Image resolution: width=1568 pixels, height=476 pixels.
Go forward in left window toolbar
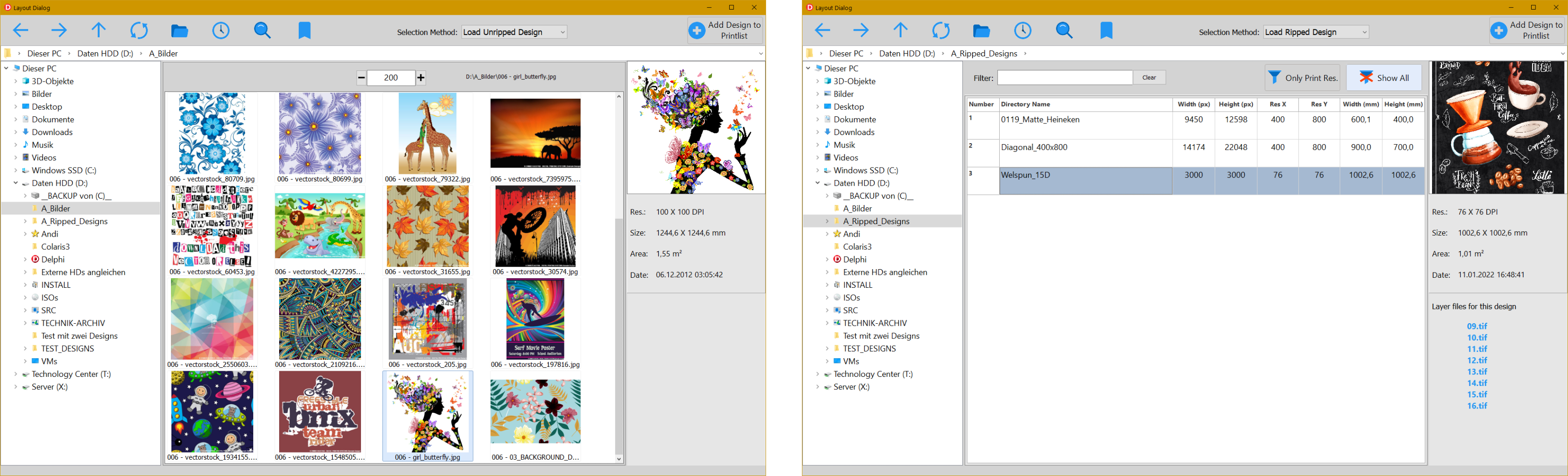[59, 31]
